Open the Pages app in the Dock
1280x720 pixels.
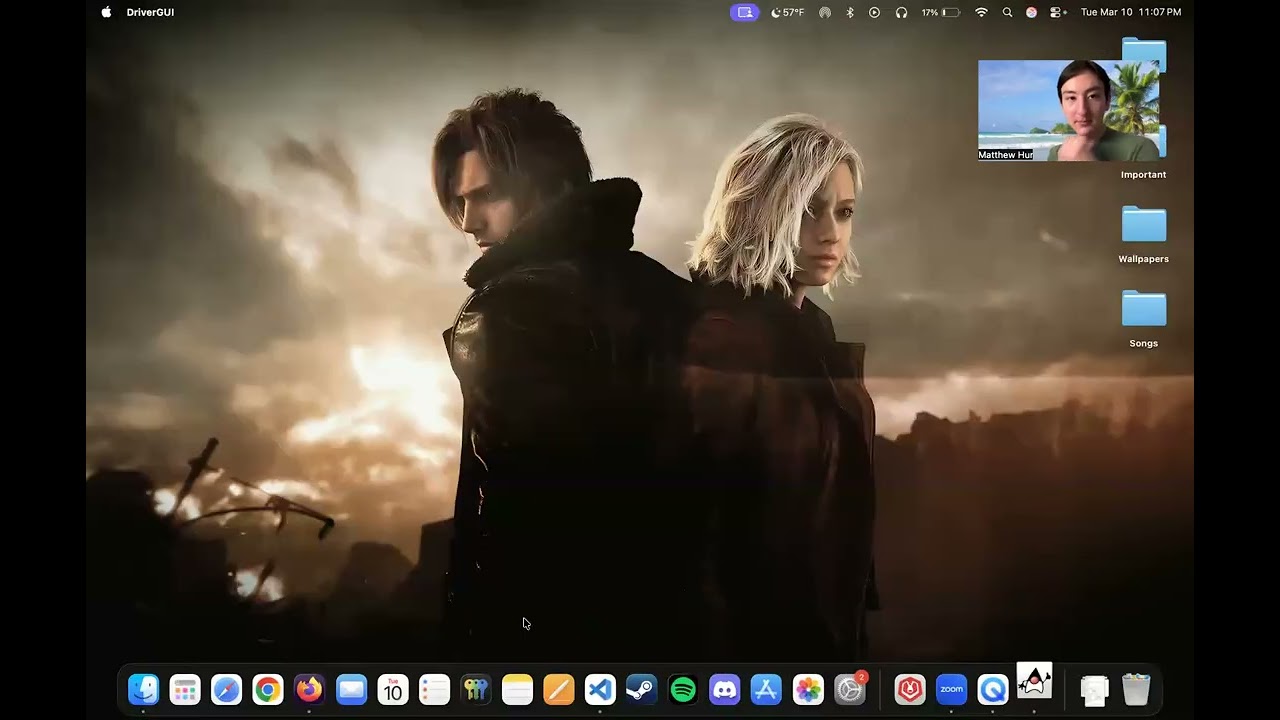(559, 689)
